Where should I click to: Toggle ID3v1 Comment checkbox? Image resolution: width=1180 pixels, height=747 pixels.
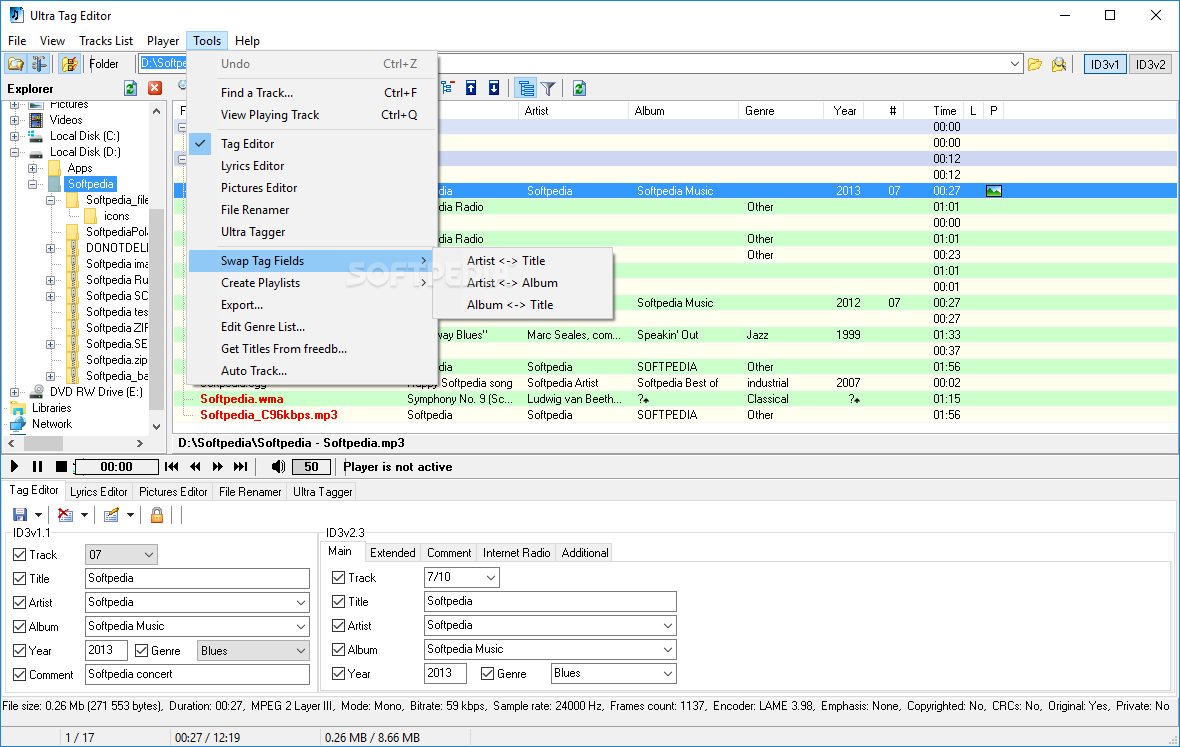pyautogui.click(x=20, y=676)
